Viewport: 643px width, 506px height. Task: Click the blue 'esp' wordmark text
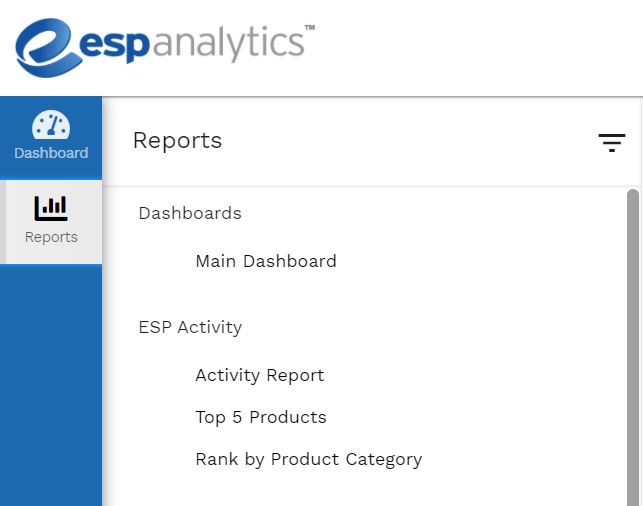[114, 45]
